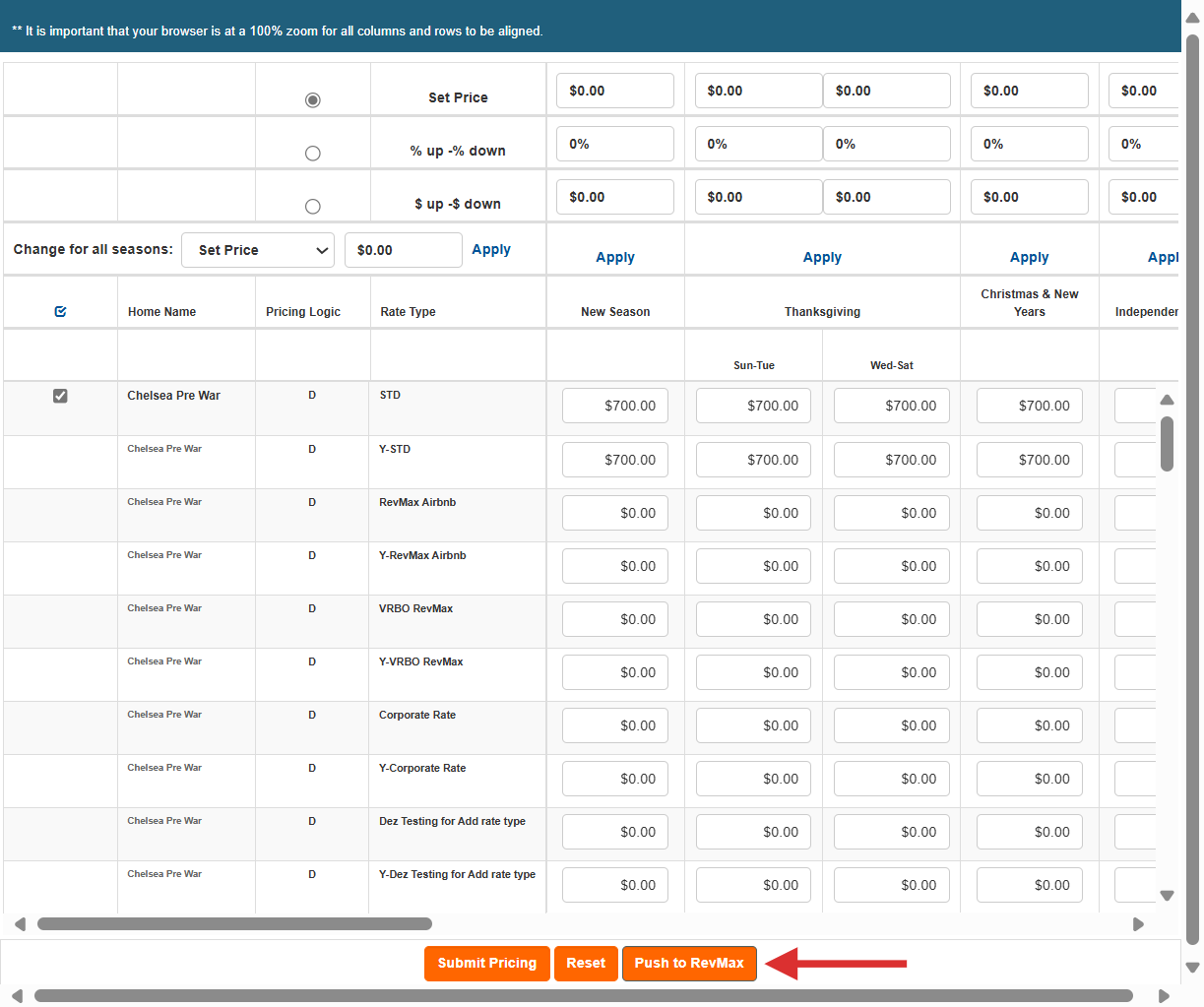Select the $ up -$ down radio button

click(x=313, y=207)
